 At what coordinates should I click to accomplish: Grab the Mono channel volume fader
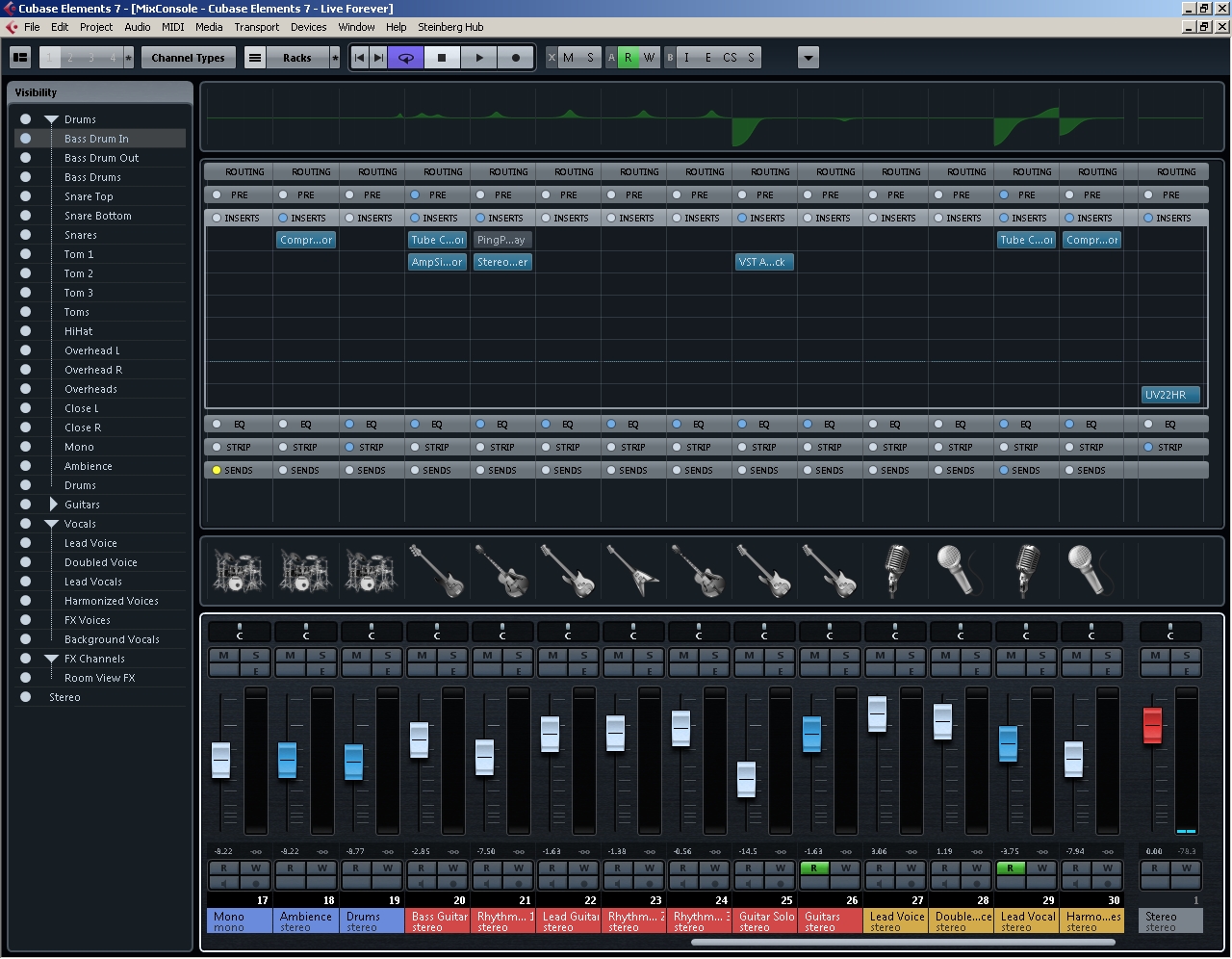coord(221,761)
